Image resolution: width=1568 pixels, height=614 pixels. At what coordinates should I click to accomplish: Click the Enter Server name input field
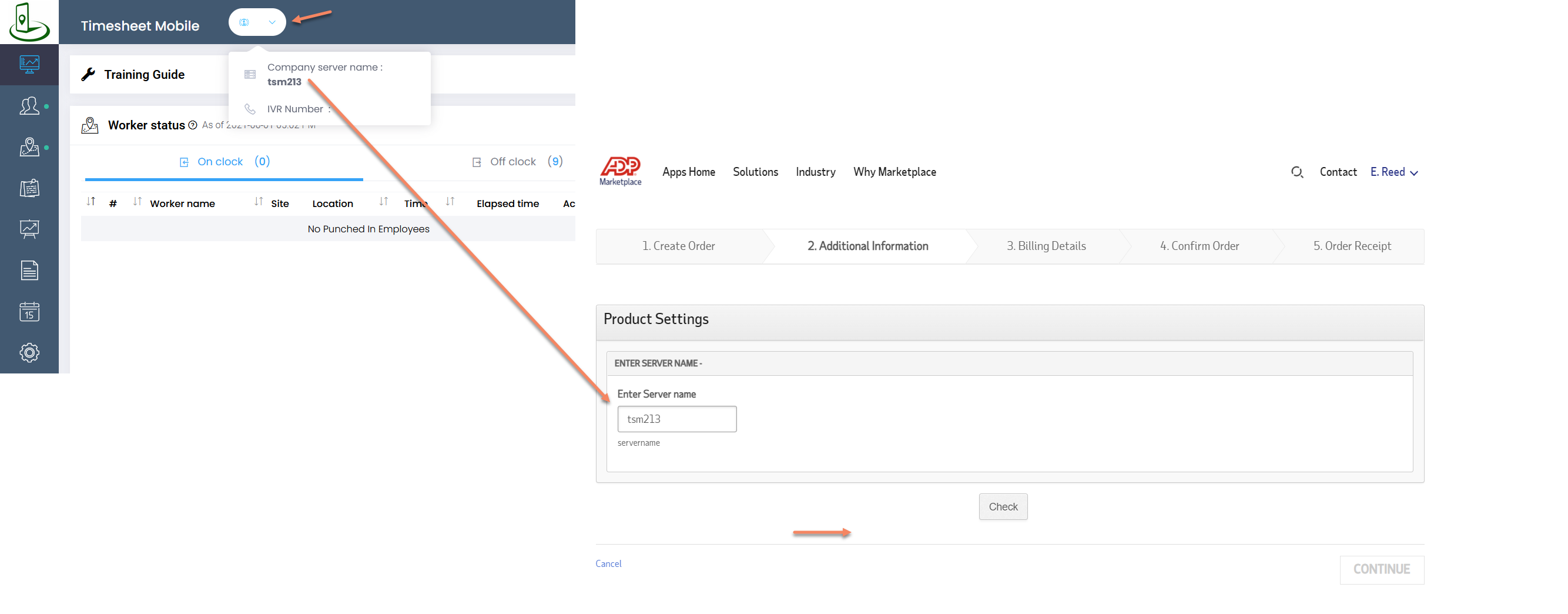pyautogui.click(x=677, y=419)
